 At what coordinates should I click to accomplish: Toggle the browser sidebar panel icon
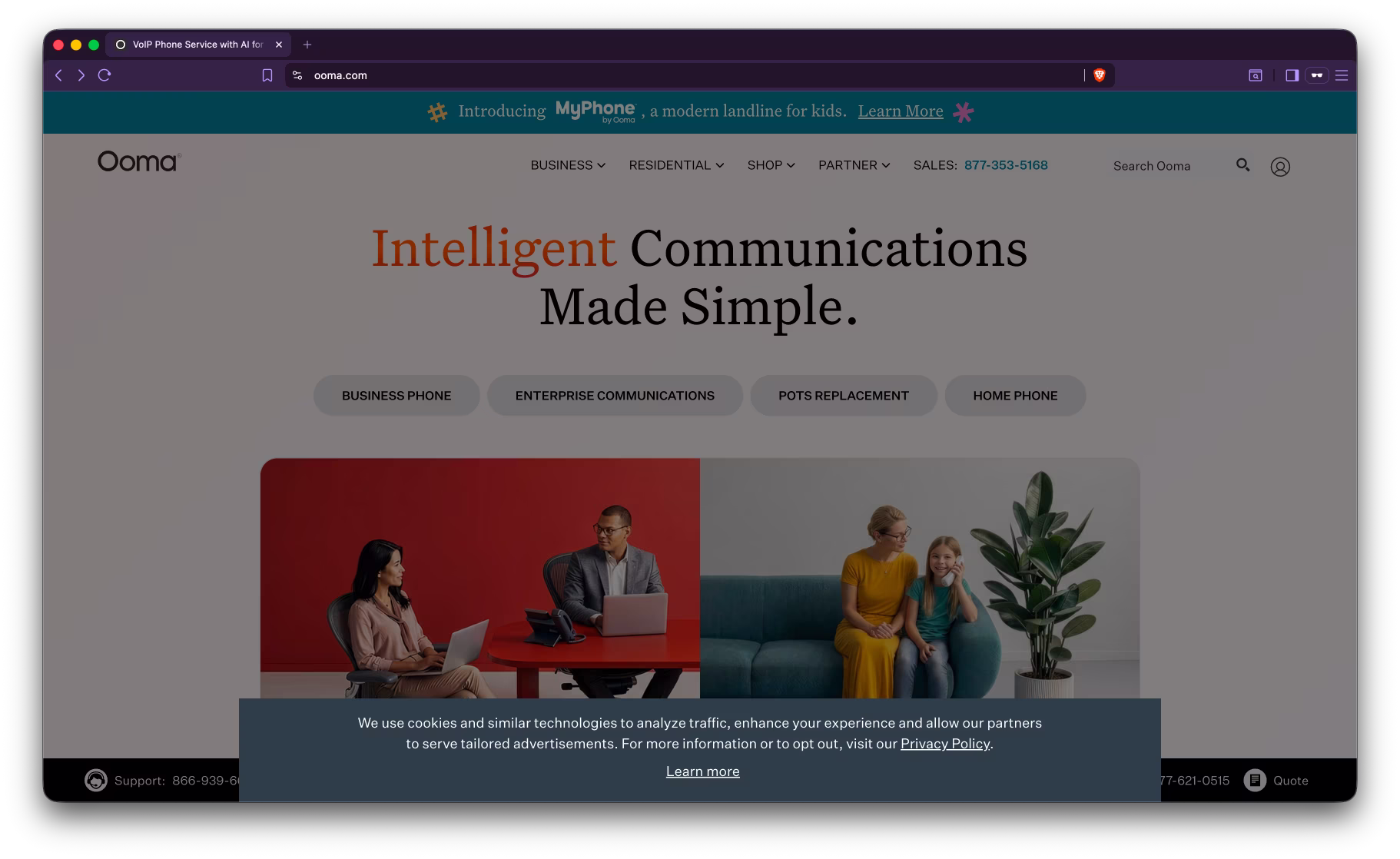(x=1292, y=75)
